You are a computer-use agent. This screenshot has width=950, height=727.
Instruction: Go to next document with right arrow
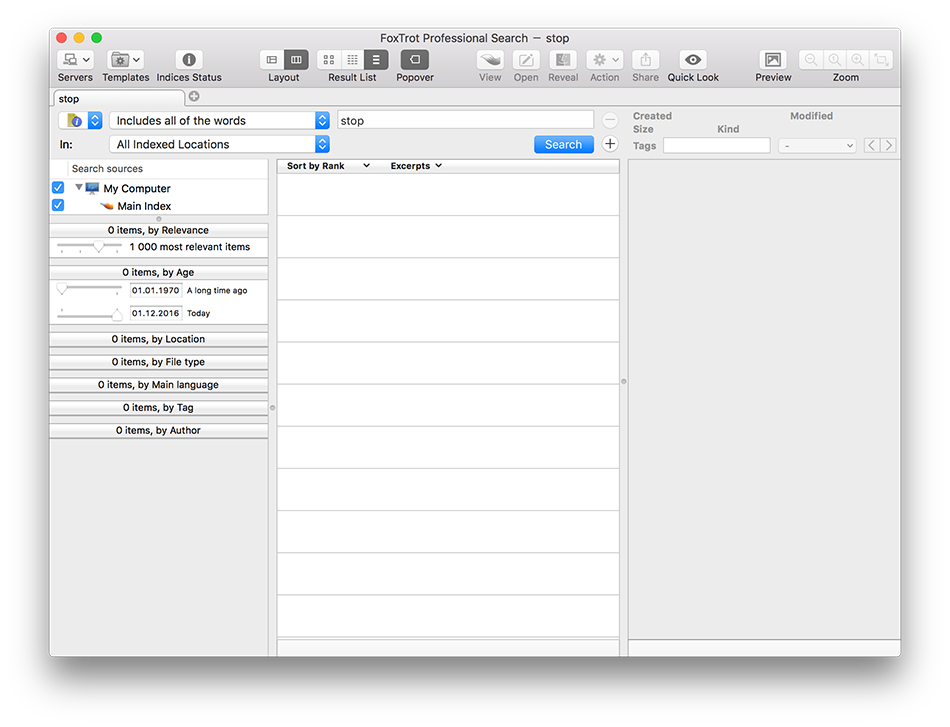point(889,145)
